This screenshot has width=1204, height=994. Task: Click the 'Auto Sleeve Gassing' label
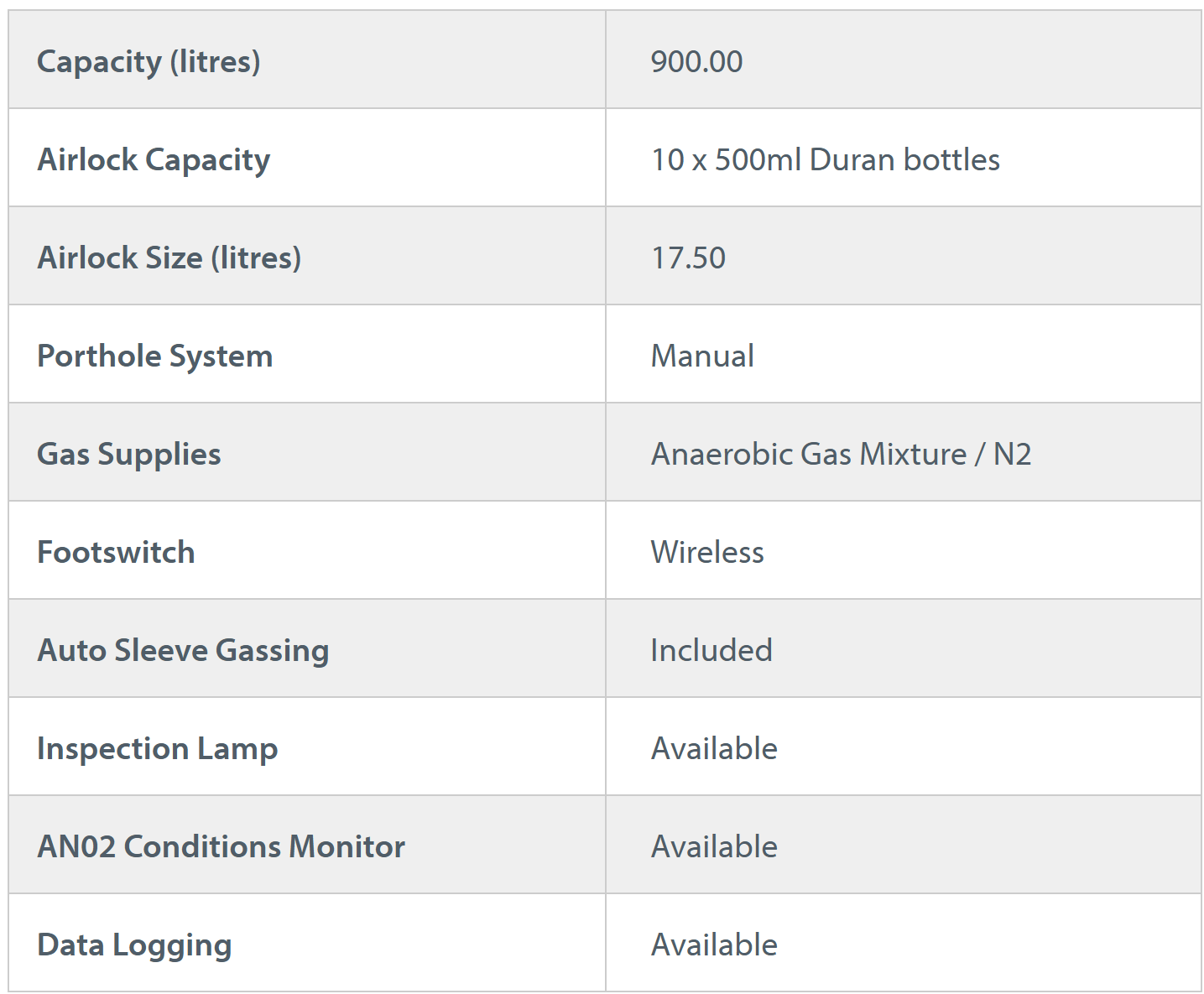coord(183,650)
